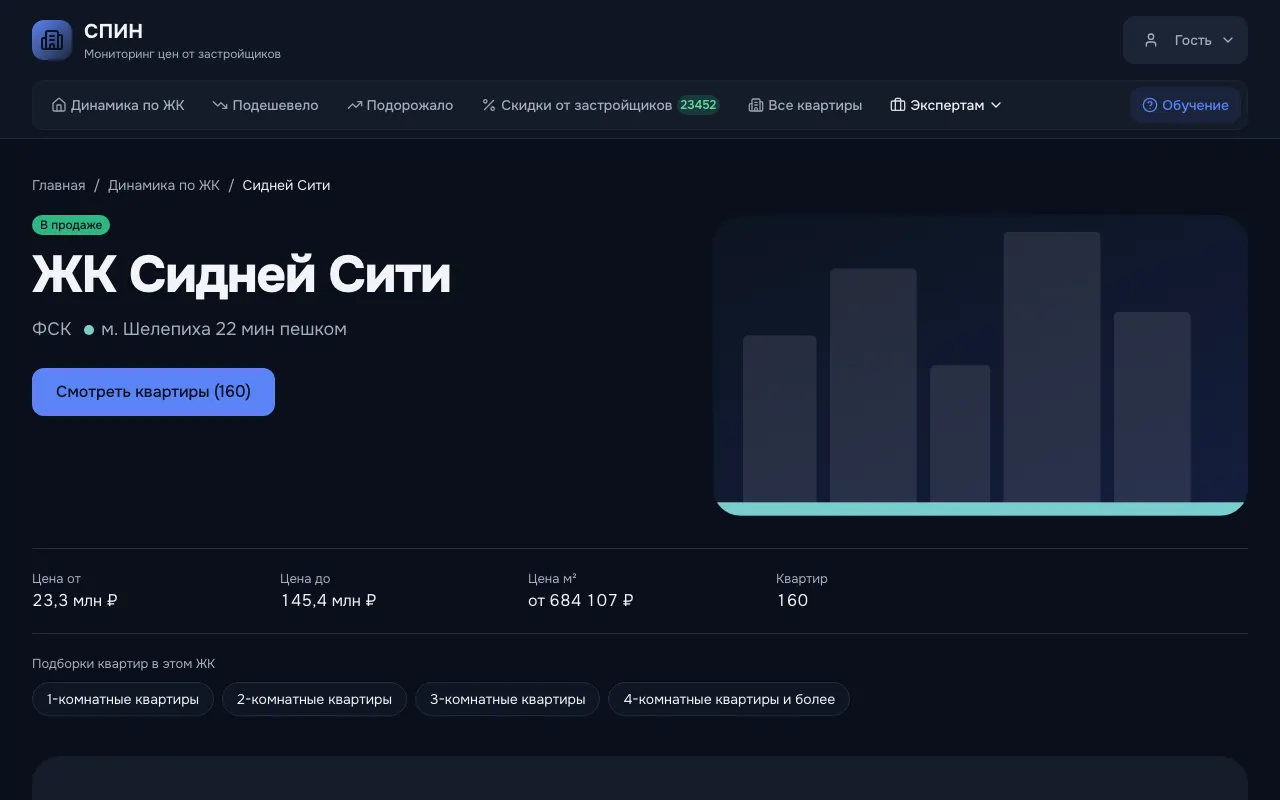Click the guest user profile icon

tap(1151, 40)
